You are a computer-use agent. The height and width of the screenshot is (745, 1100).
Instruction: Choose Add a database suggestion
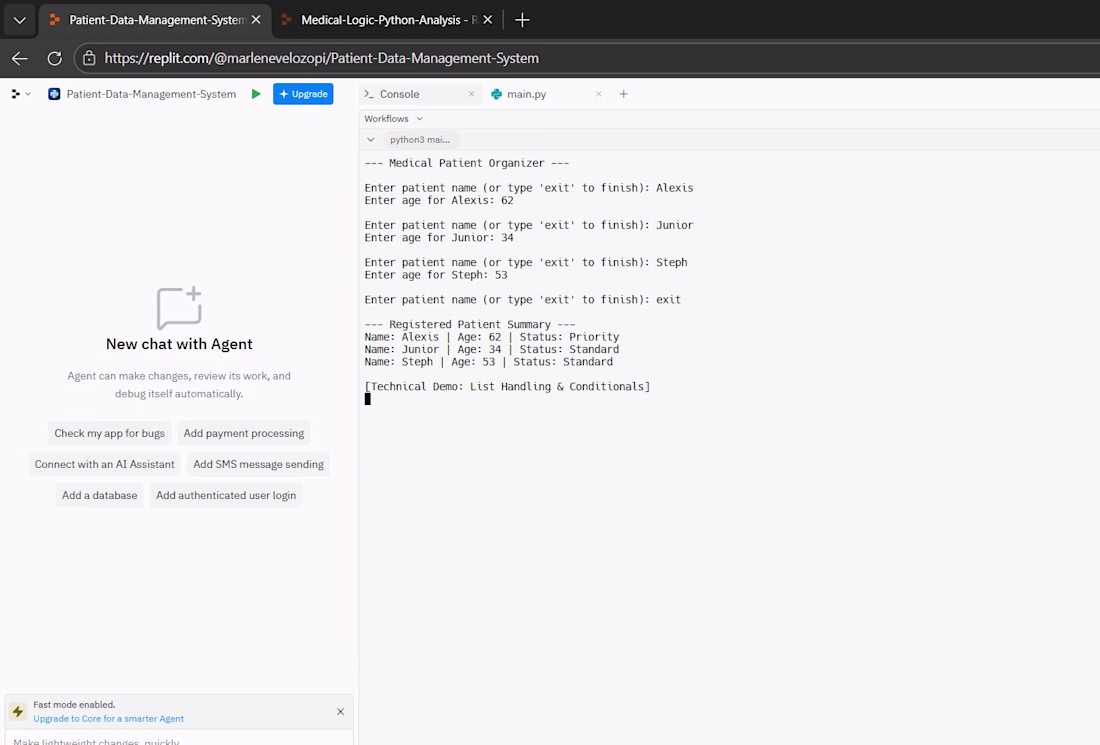coord(100,495)
